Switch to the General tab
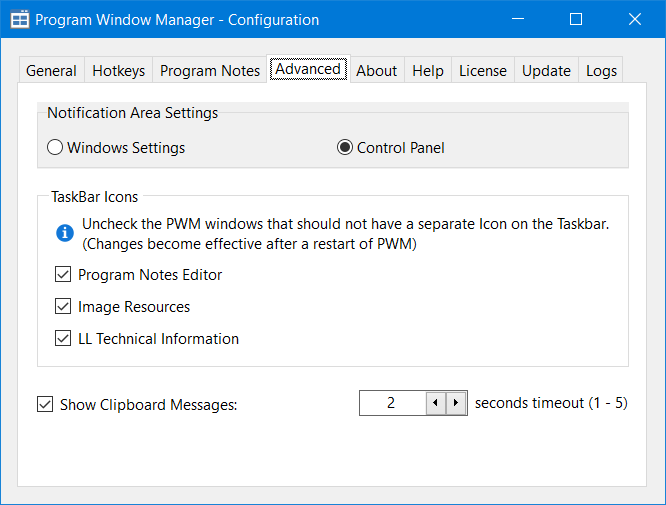This screenshot has width=666, height=505. 51,71
